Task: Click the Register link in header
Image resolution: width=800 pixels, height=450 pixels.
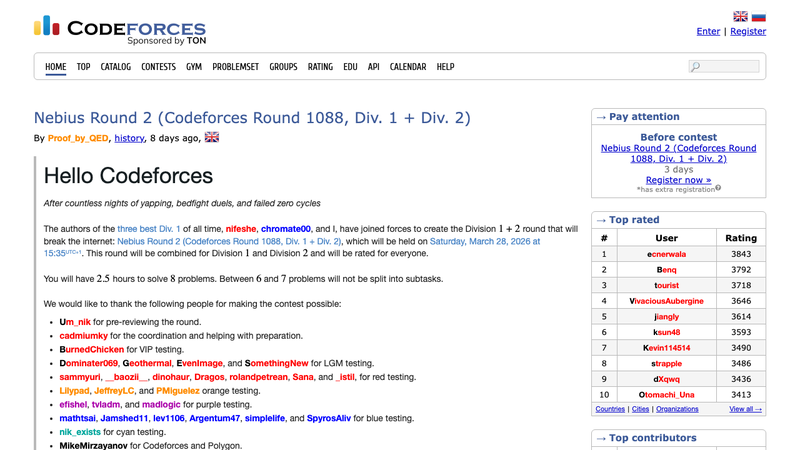Action: point(748,32)
